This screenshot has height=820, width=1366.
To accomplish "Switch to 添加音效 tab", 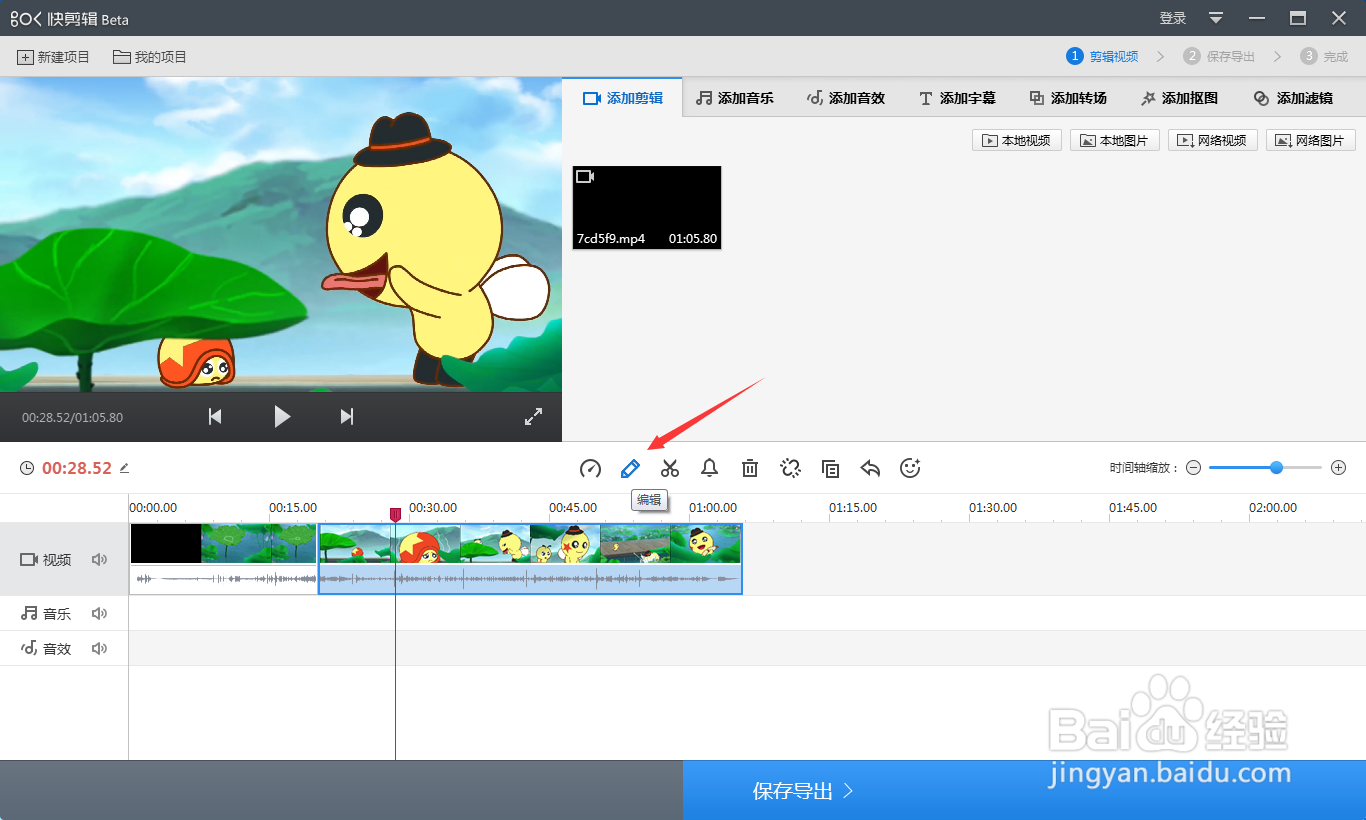I will coord(846,98).
